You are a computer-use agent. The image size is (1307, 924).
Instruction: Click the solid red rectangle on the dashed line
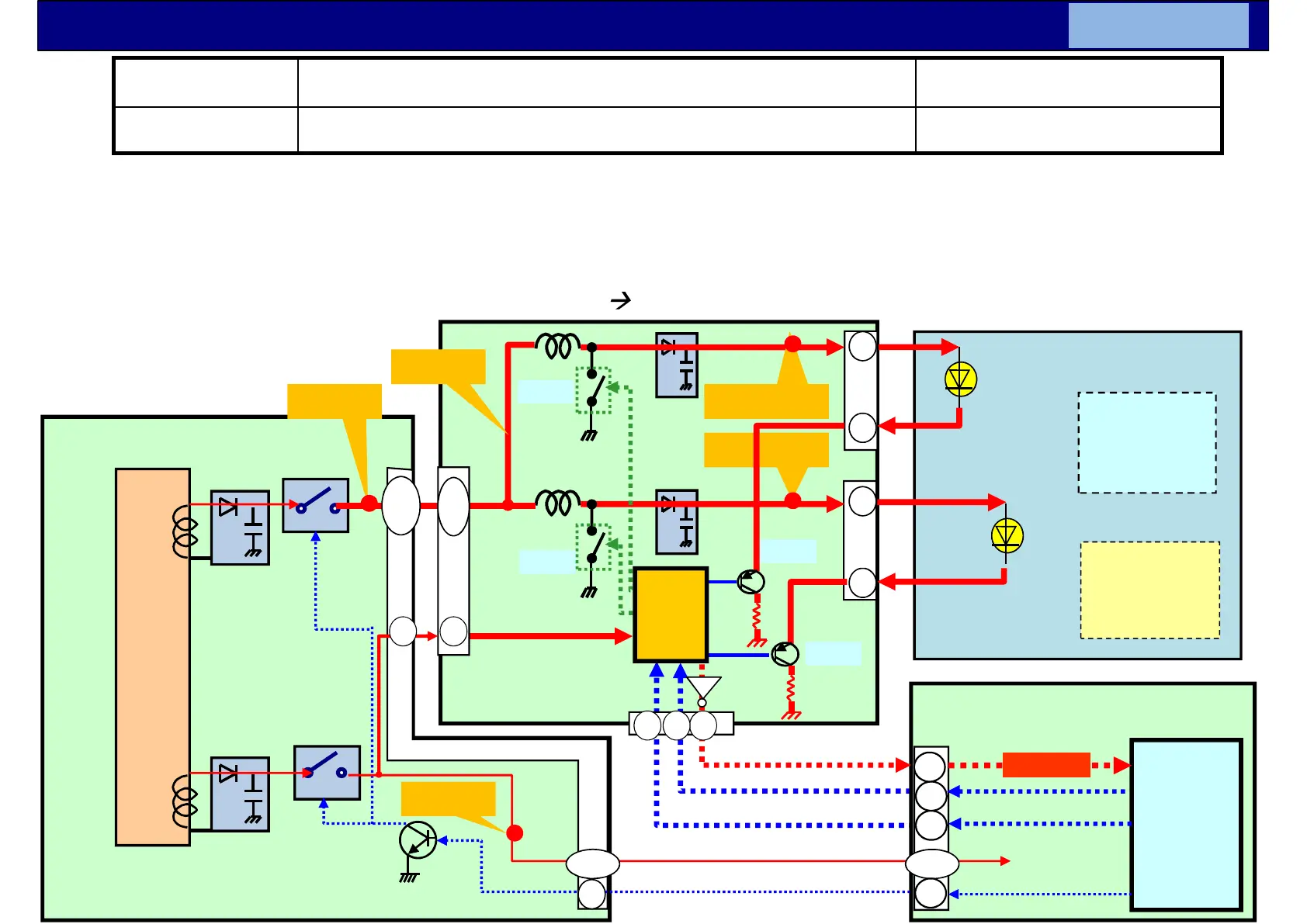(x=1046, y=765)
